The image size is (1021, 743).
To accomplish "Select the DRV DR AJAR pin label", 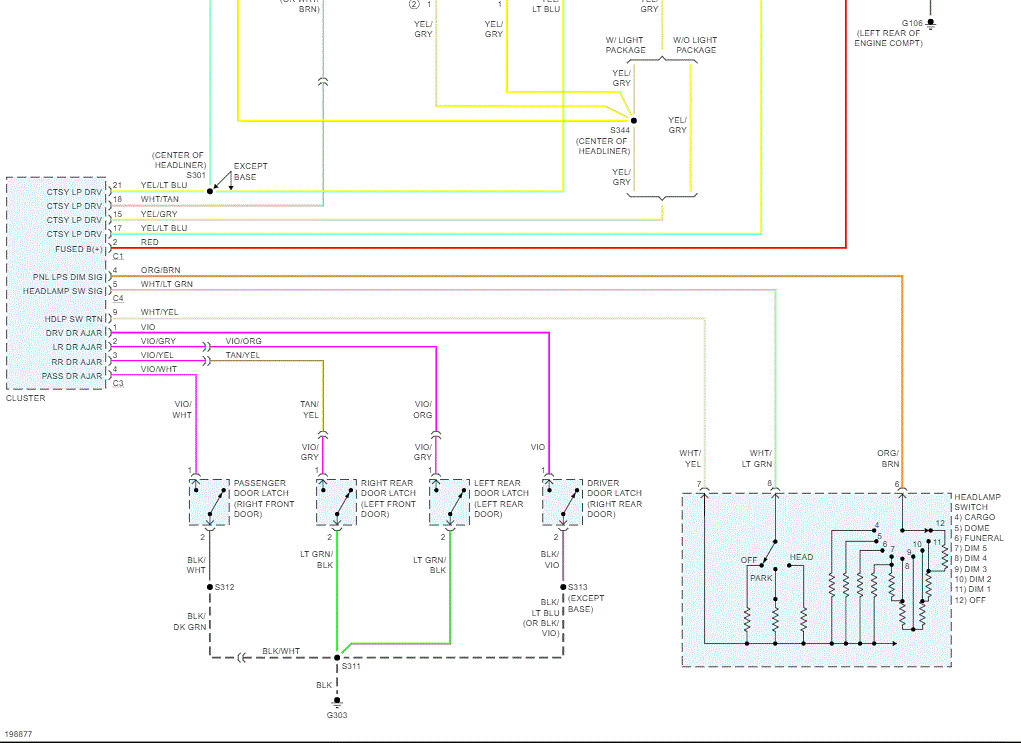I will click(74, 333).
